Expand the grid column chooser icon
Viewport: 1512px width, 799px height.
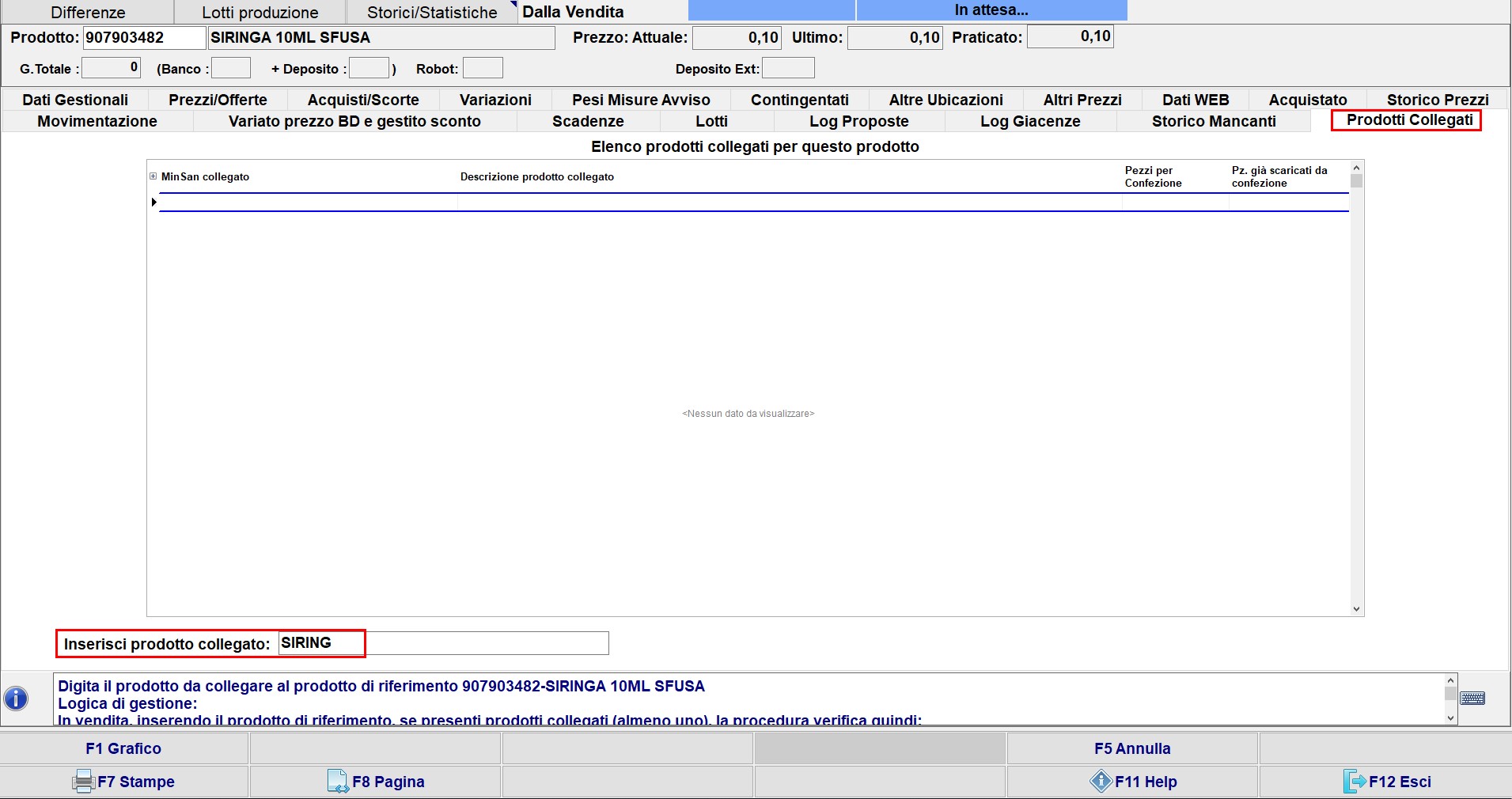153,176
